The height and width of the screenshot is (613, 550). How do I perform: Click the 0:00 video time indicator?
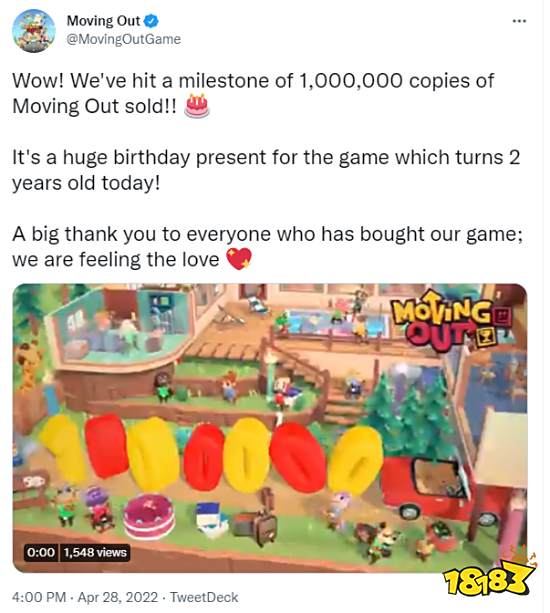click(x=41, y=552)
